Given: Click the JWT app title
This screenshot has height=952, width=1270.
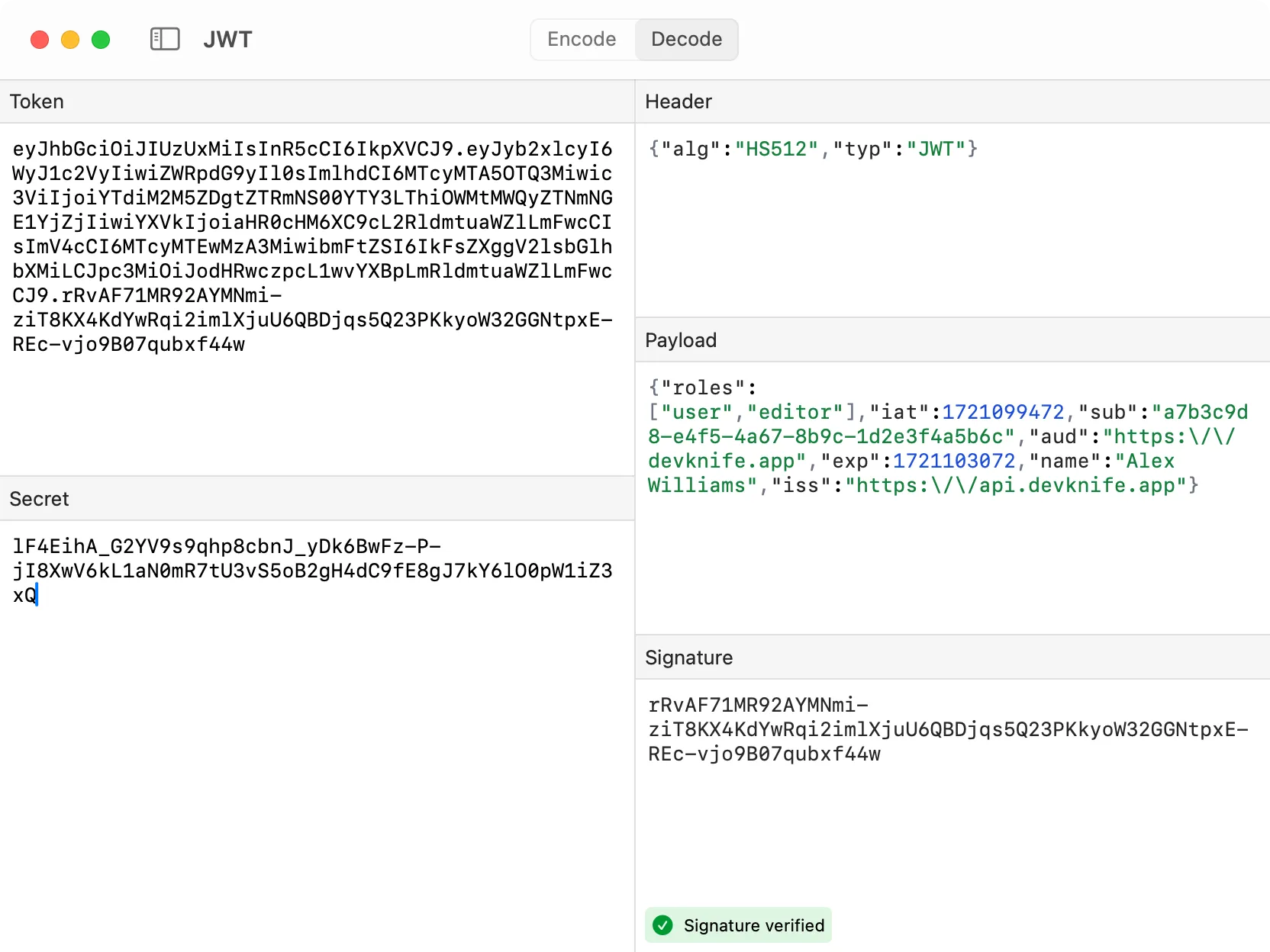Looking at the screenshot, I should coord(227,39).
